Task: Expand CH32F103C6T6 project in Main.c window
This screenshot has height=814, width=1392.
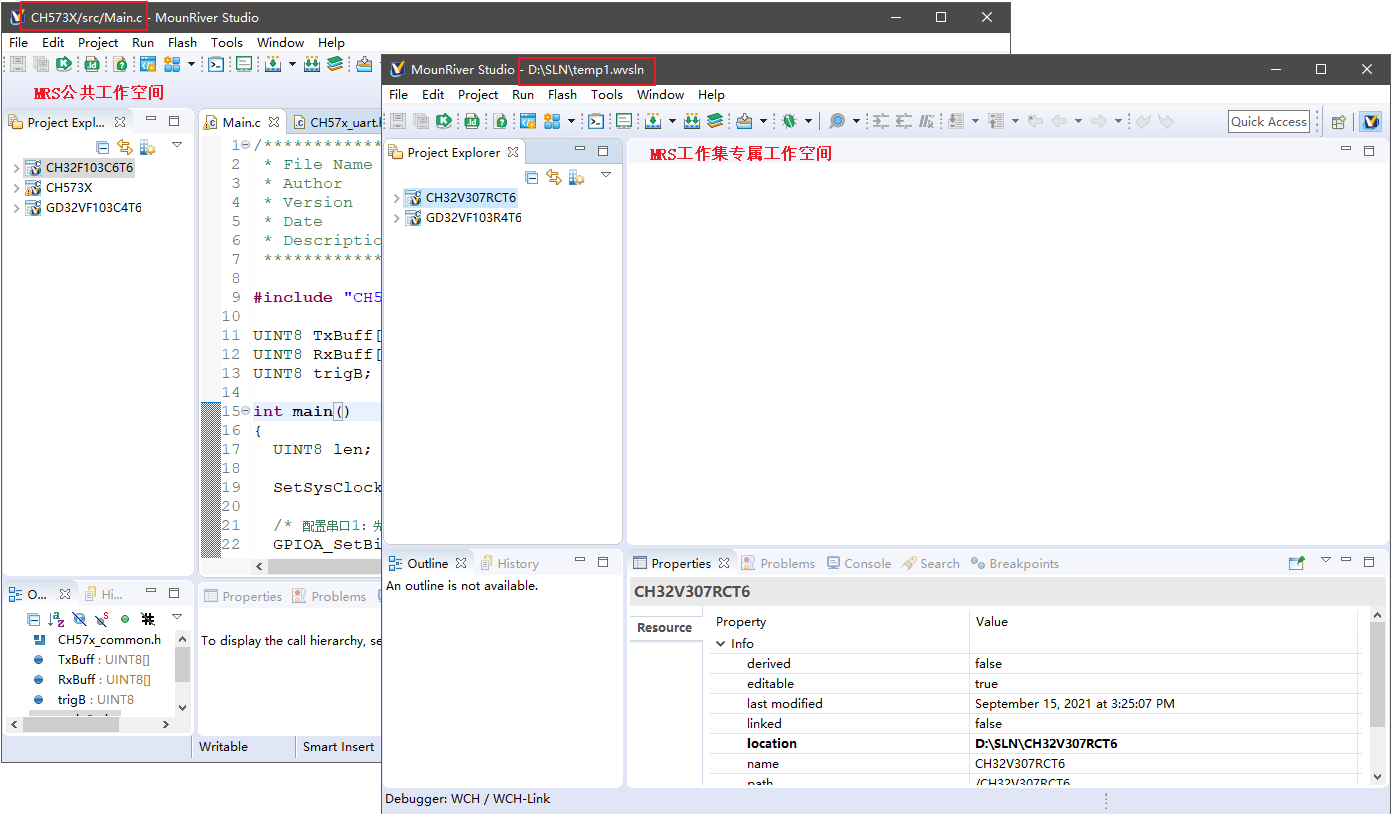Action: [17, 168]
